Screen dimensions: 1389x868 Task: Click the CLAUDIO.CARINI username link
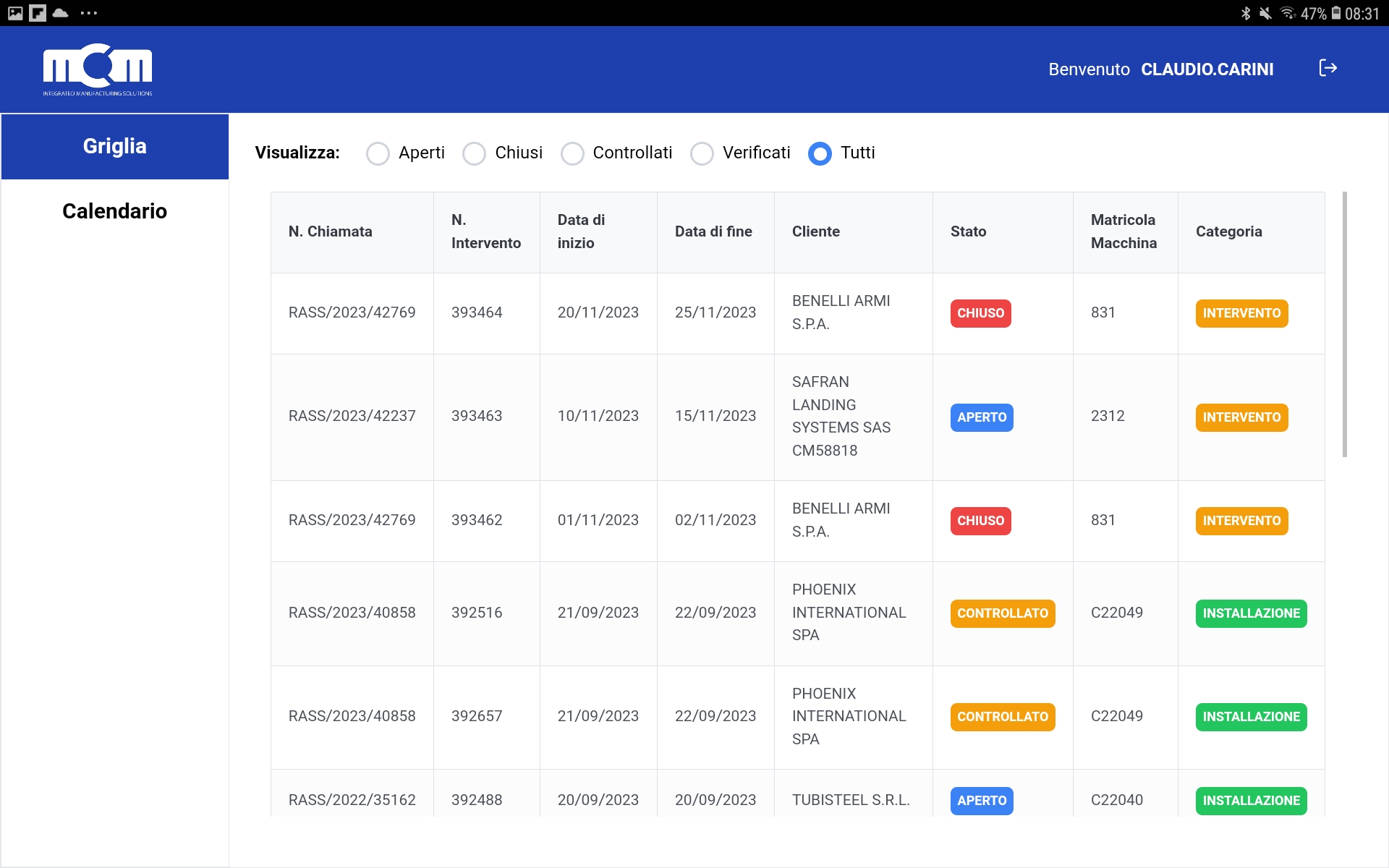1207,69
